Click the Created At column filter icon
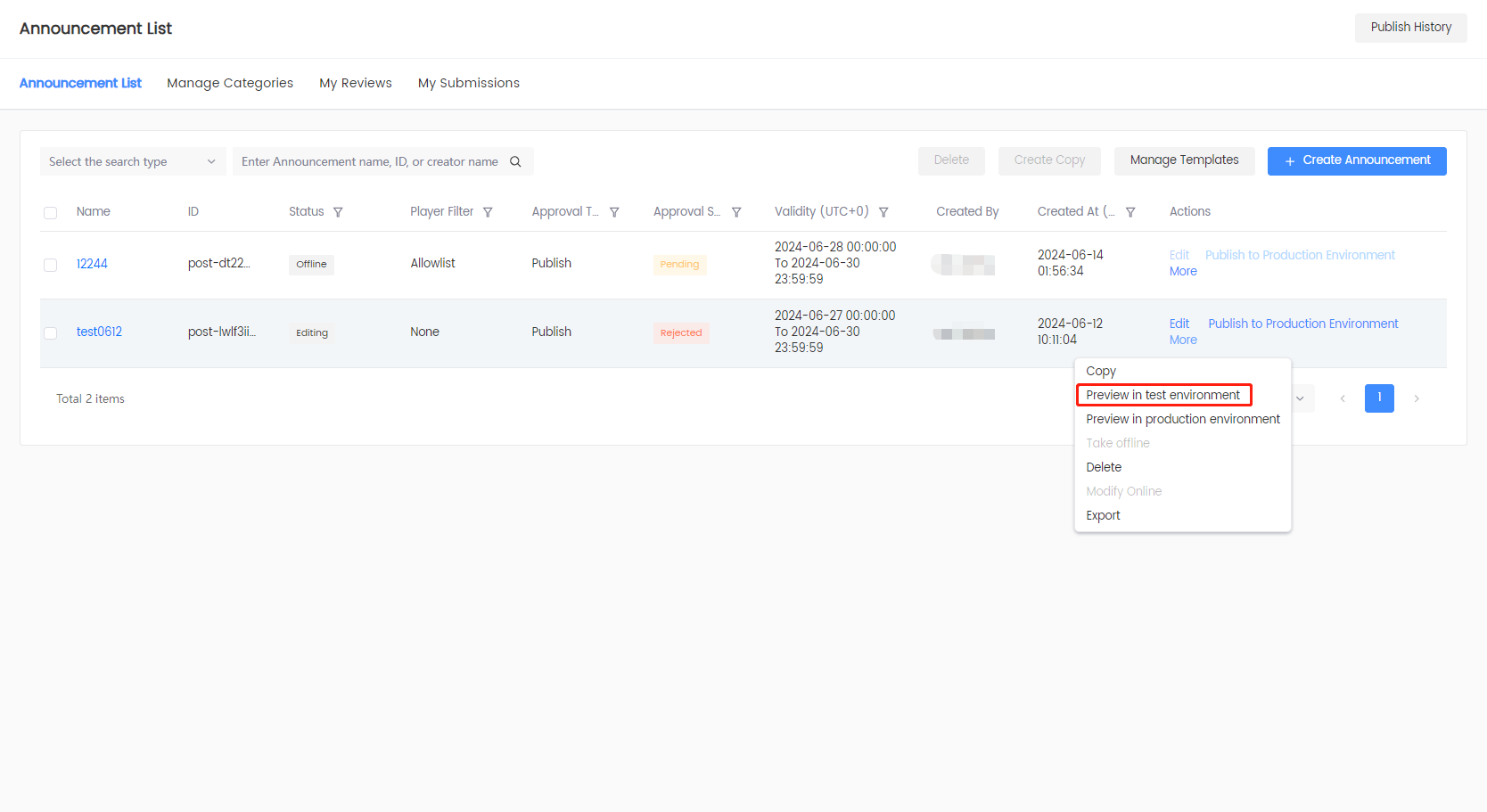This screenshot has width=1487, height=812. tap(1130, 212)
